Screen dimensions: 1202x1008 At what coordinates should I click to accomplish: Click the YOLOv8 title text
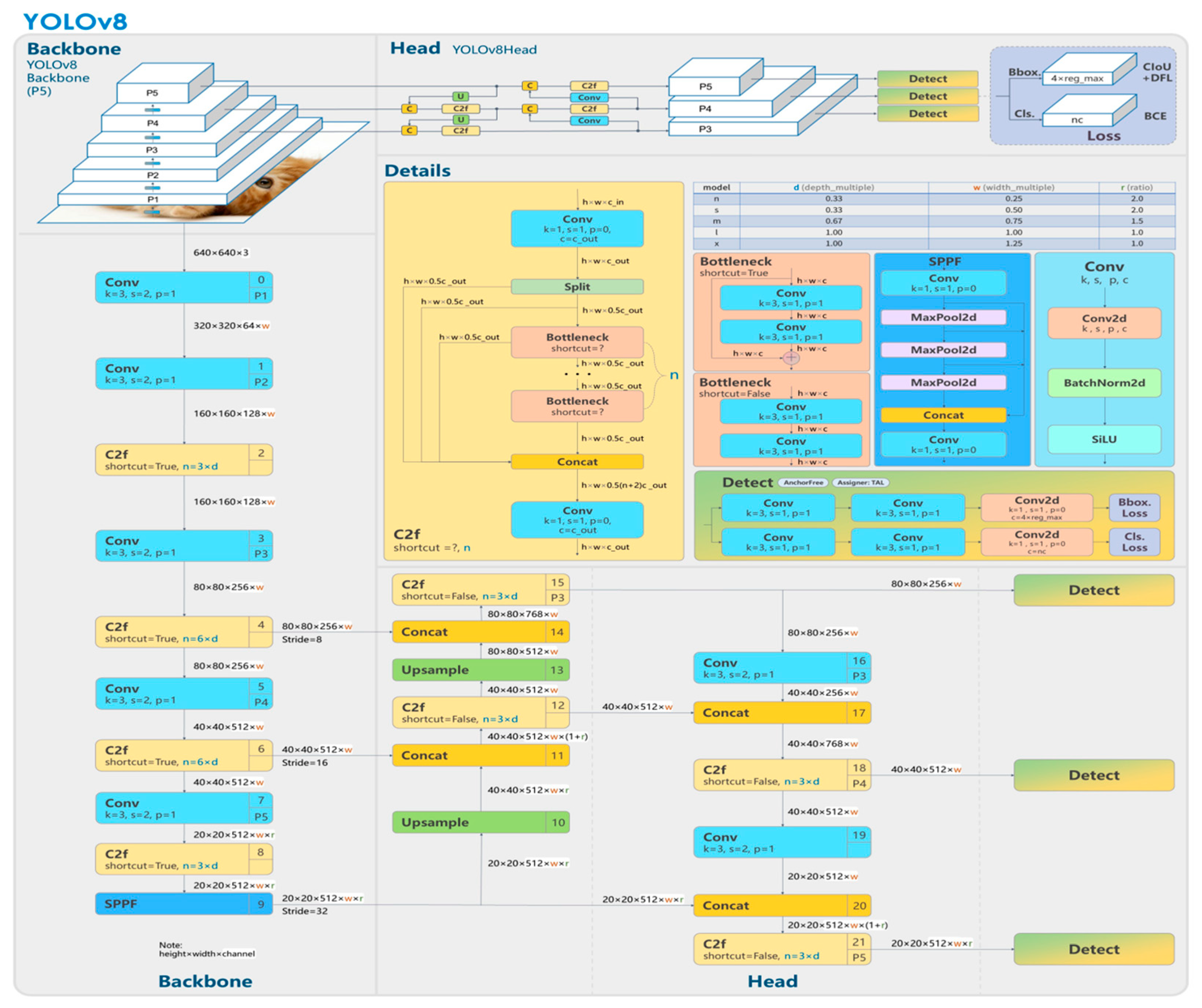tap(75, 21)
